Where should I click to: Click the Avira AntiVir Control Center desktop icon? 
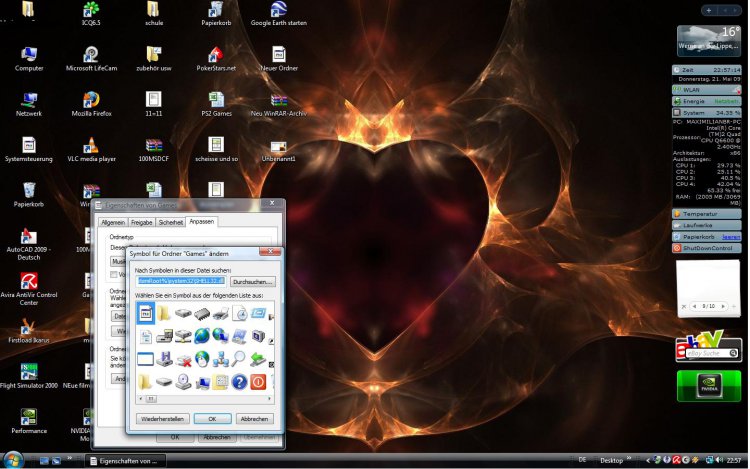click(29, 289)
